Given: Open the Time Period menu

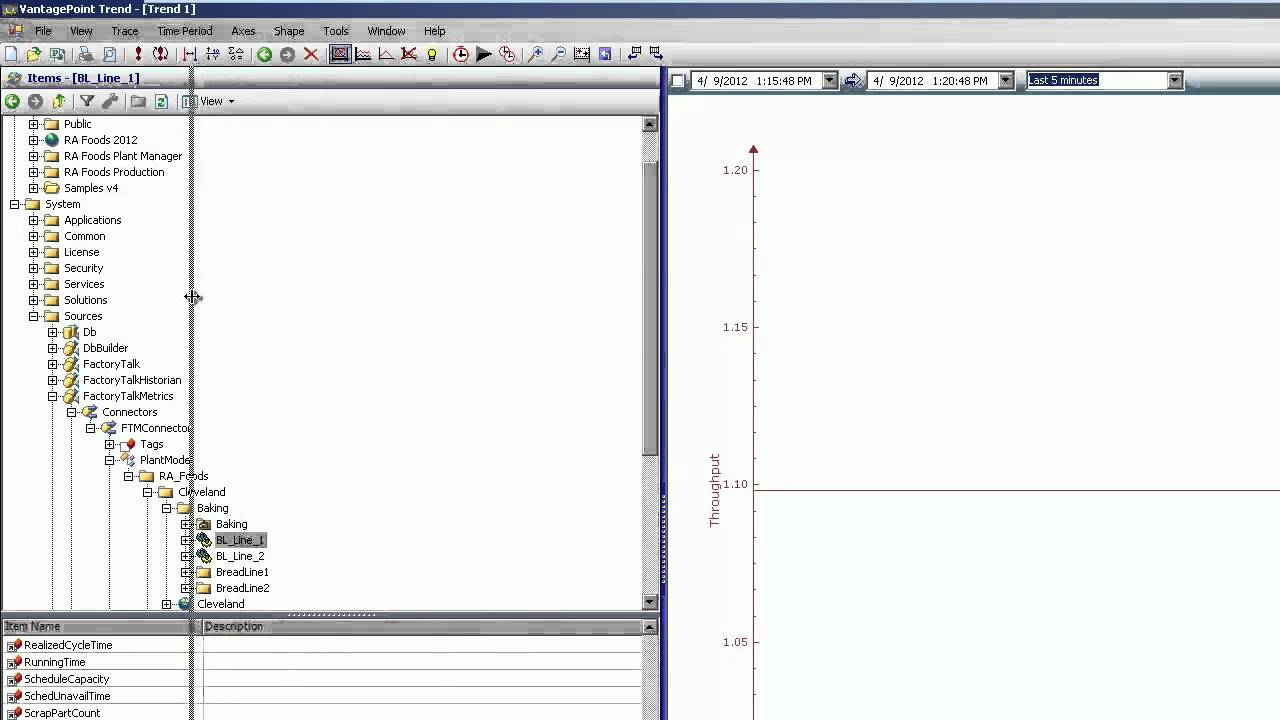Looking at the screenshot, I should [x=185, y=31].
